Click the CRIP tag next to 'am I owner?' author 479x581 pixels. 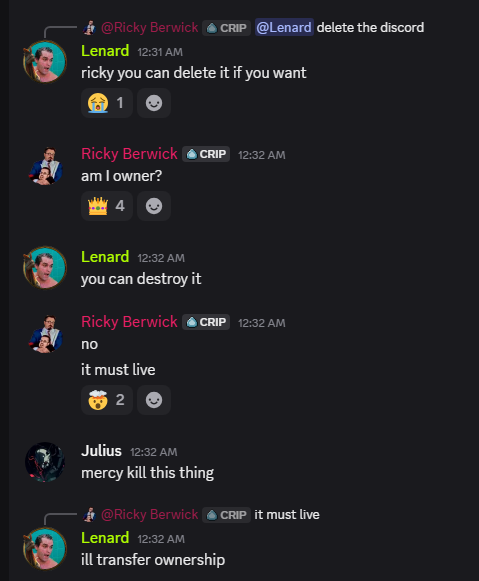pyautogui.click(x=206, y=154)
